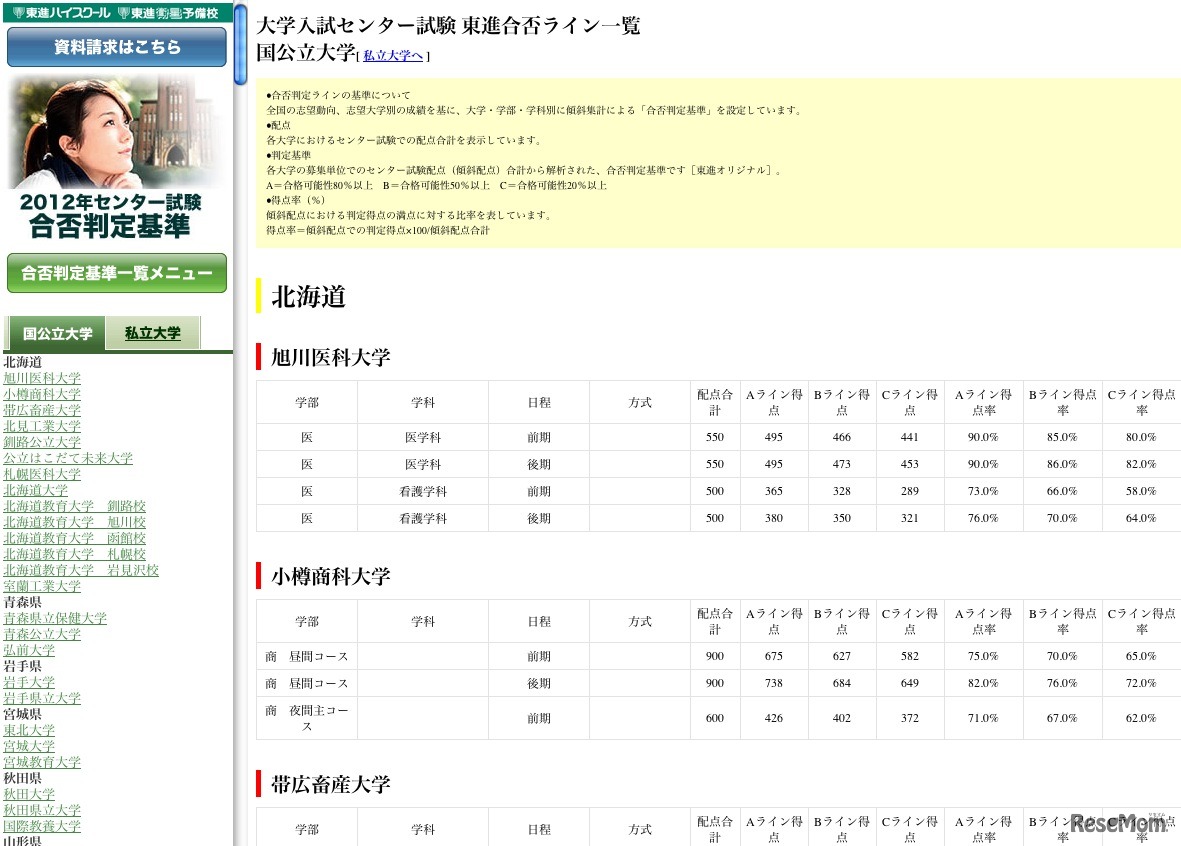Image resolution: width=1181 pixels, height=846 pixels.
Task: Collapse the sidebar with the blue edge tab
Action: pos(239,40)
